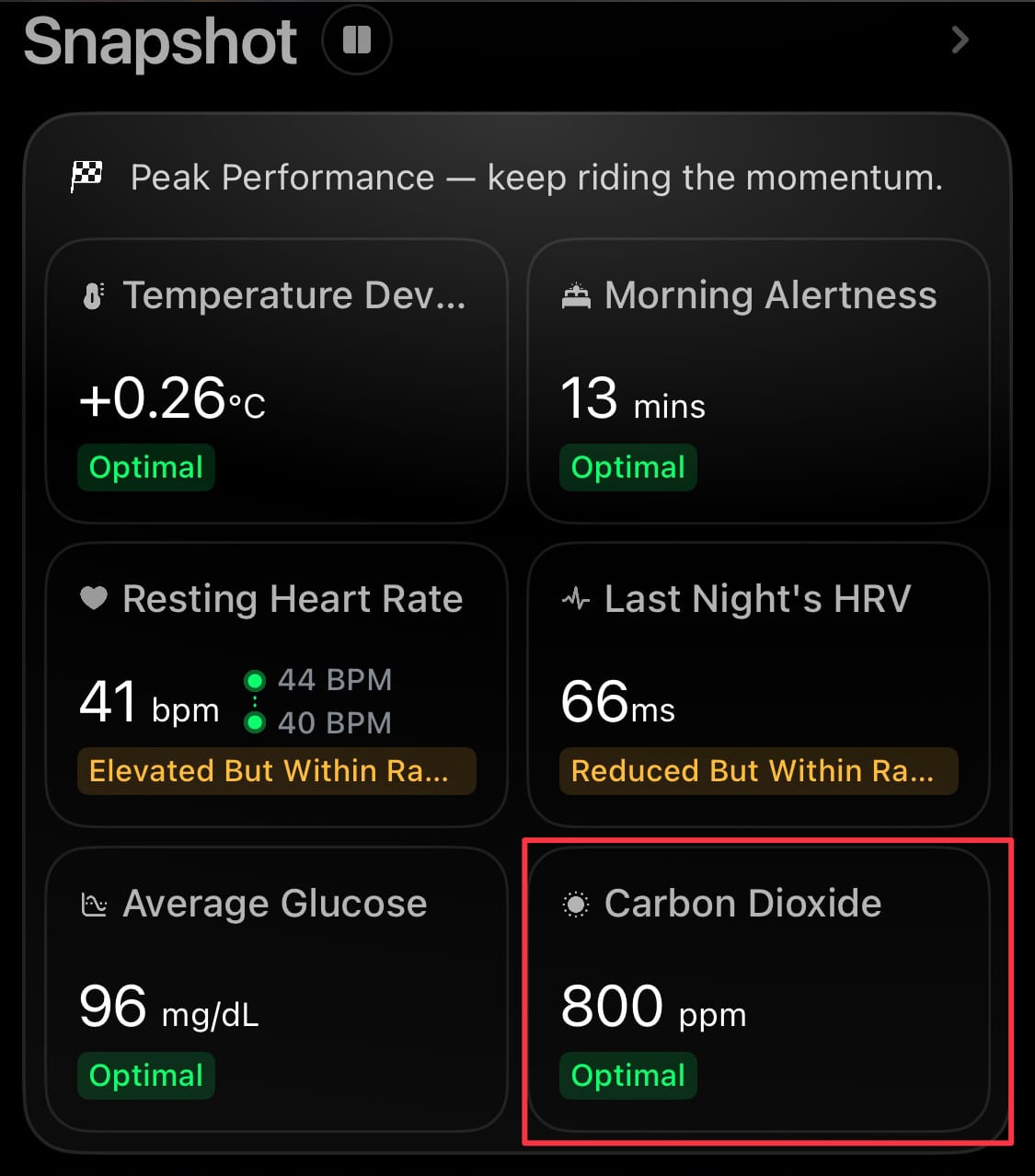Image resolution: width=1035 pixels, height=1176 pixels.
Task: Tap the lower green 40 BPM dot
Action: (x=255, y=723)
